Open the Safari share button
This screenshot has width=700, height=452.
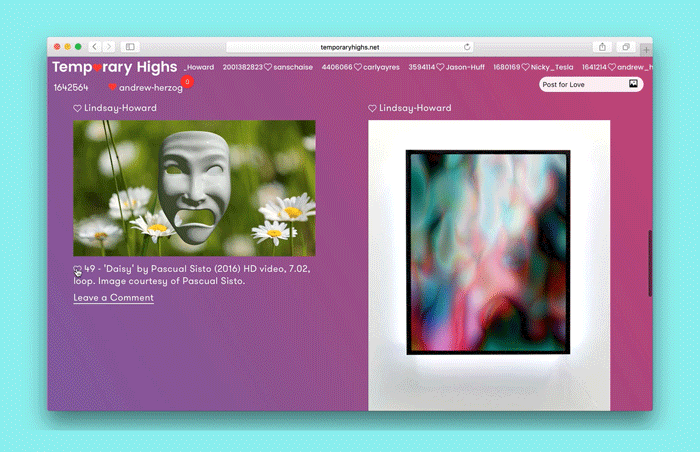pyautogui.click(x=602, y=46)
